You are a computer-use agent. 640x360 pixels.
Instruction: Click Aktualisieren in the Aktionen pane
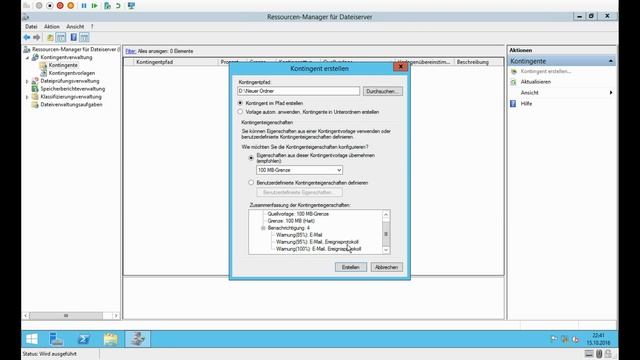pos(536,82)
